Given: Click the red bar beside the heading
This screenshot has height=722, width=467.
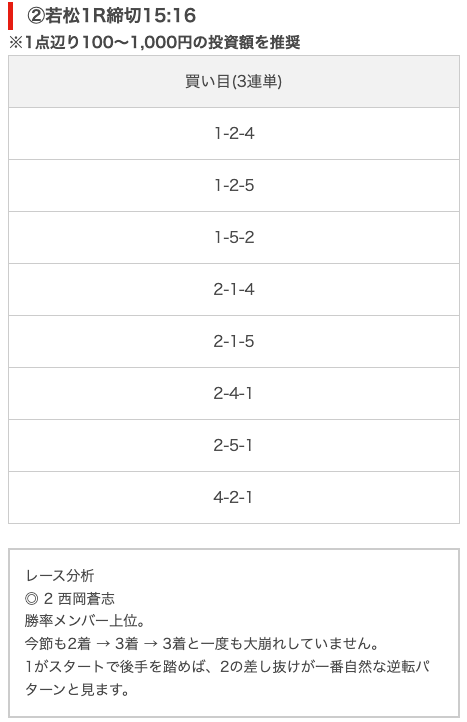Looking at the screenshot, I should (x=11, y=16).
